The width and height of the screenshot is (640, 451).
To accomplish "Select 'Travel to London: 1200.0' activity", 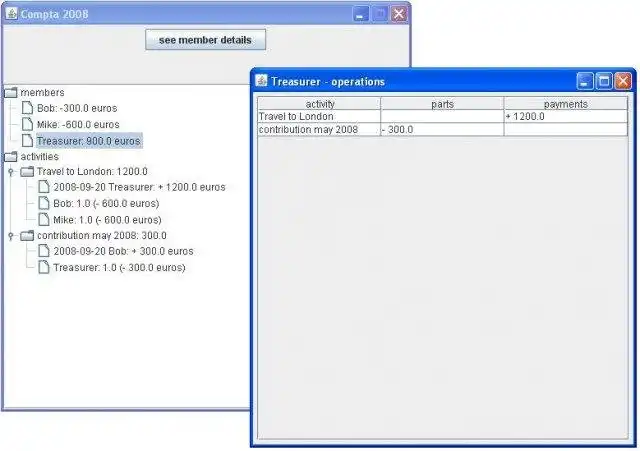I will tap(92, 171).
